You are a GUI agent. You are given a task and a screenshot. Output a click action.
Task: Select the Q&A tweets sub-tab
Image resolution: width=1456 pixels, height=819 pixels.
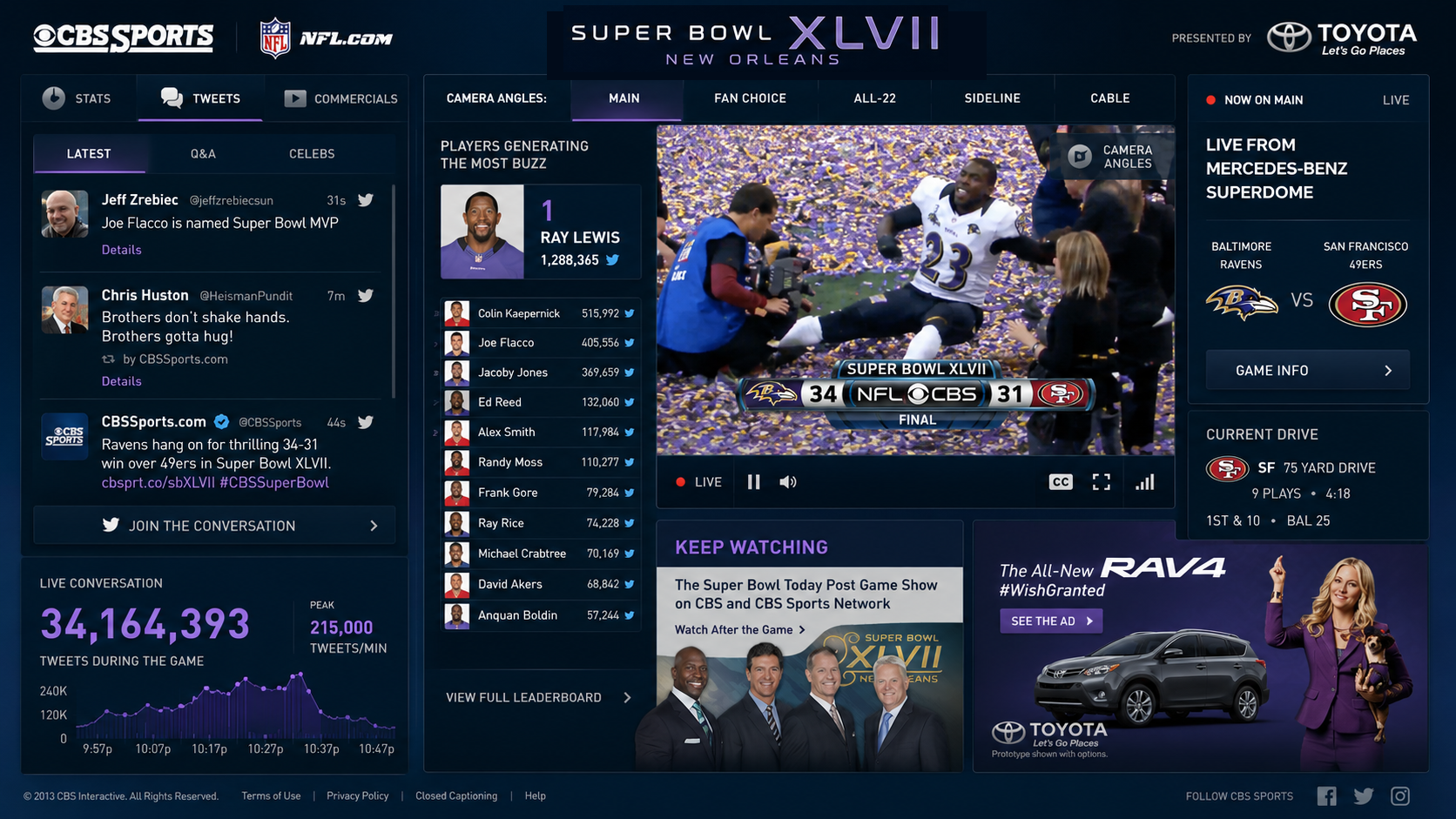point(203,153)
